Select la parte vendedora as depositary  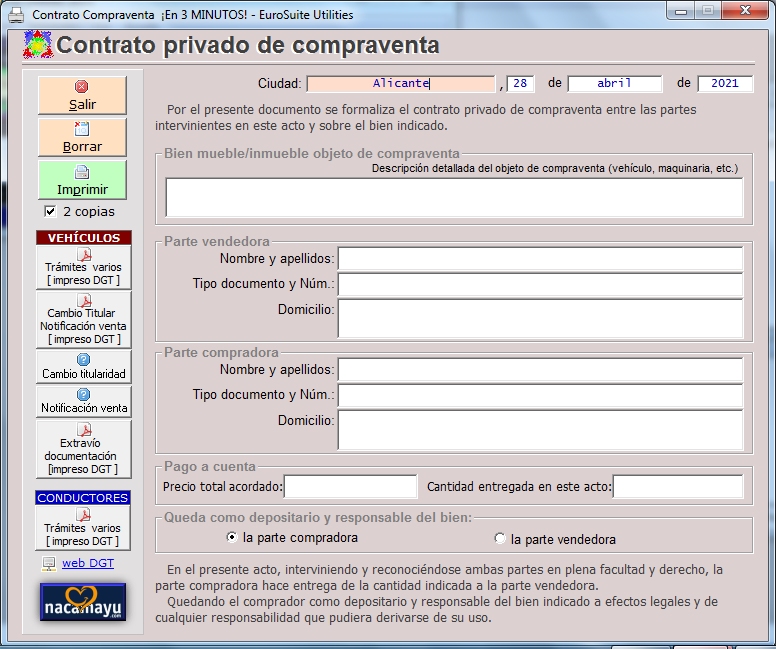(500, 539)
